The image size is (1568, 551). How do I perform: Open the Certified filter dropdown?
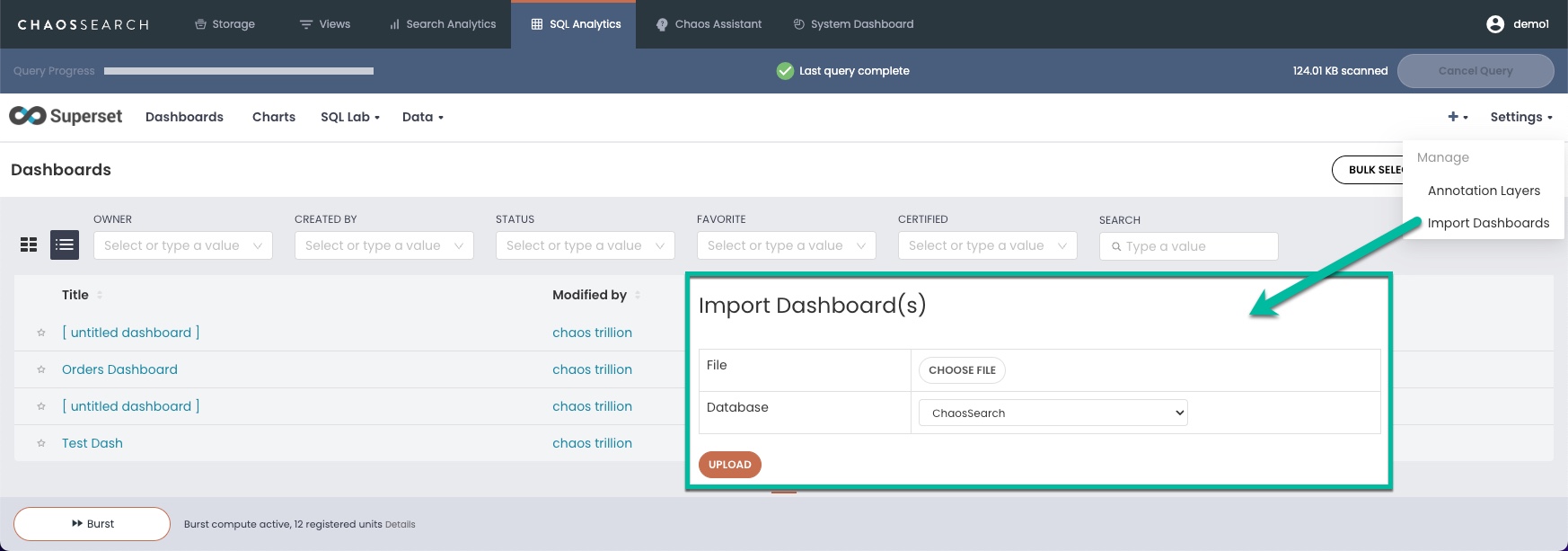tap(988, 245)
